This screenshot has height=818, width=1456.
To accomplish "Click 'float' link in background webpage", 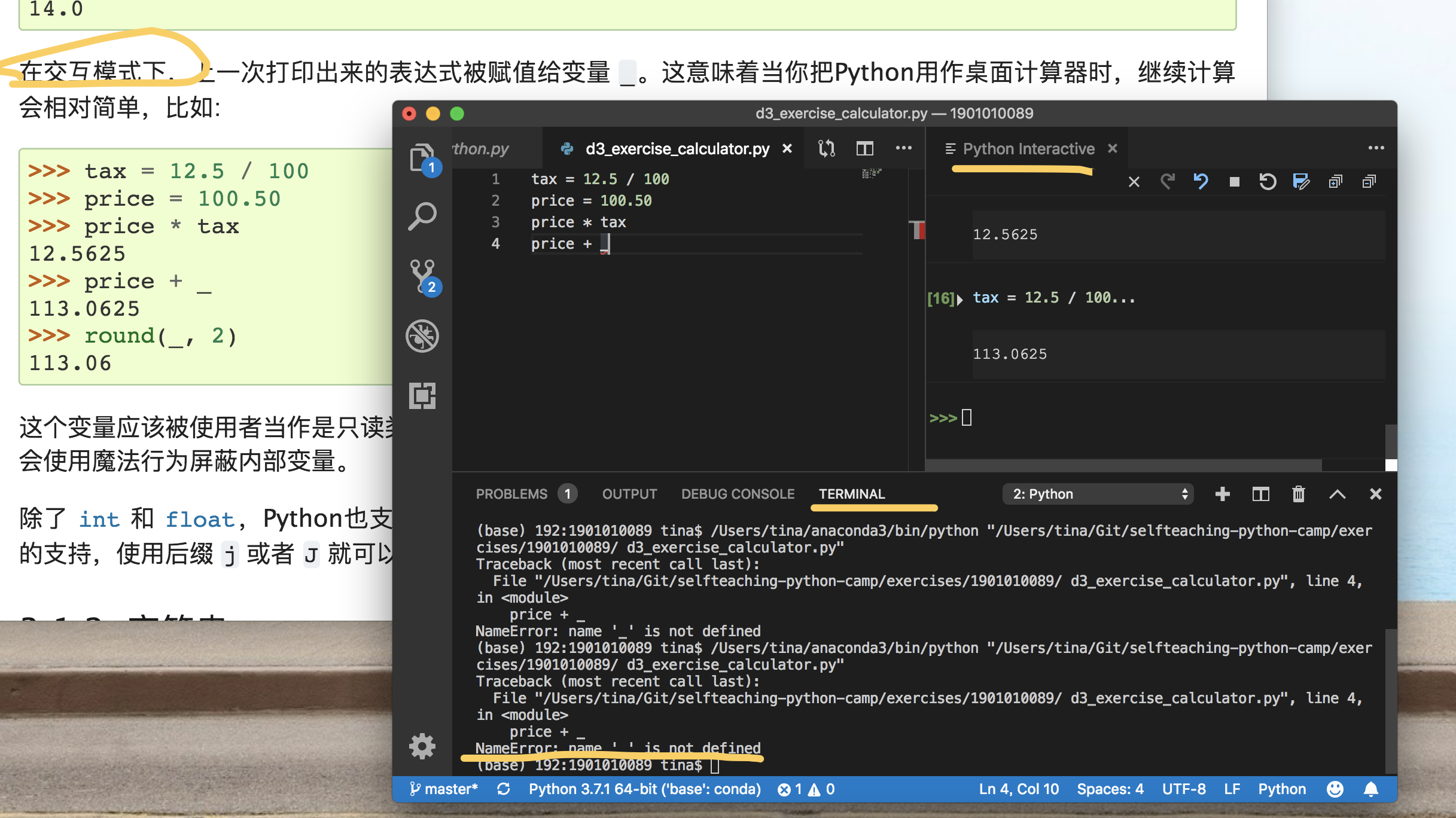I will pos(200,519).
